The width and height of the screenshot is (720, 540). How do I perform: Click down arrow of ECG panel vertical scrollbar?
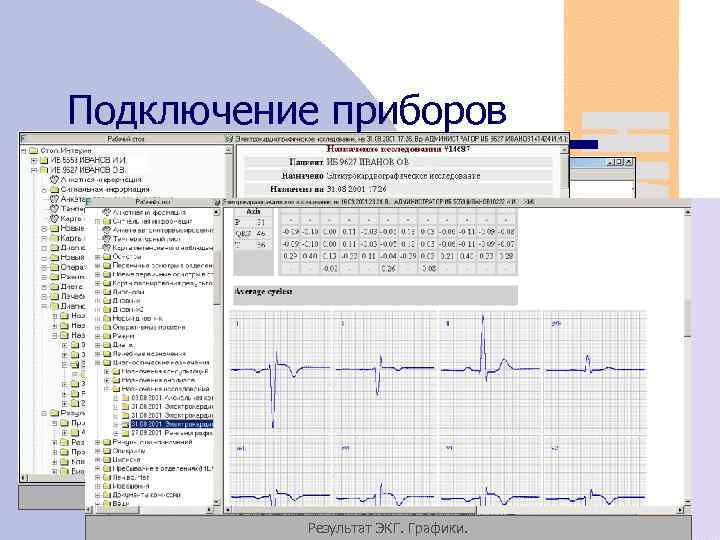point(687,502)
